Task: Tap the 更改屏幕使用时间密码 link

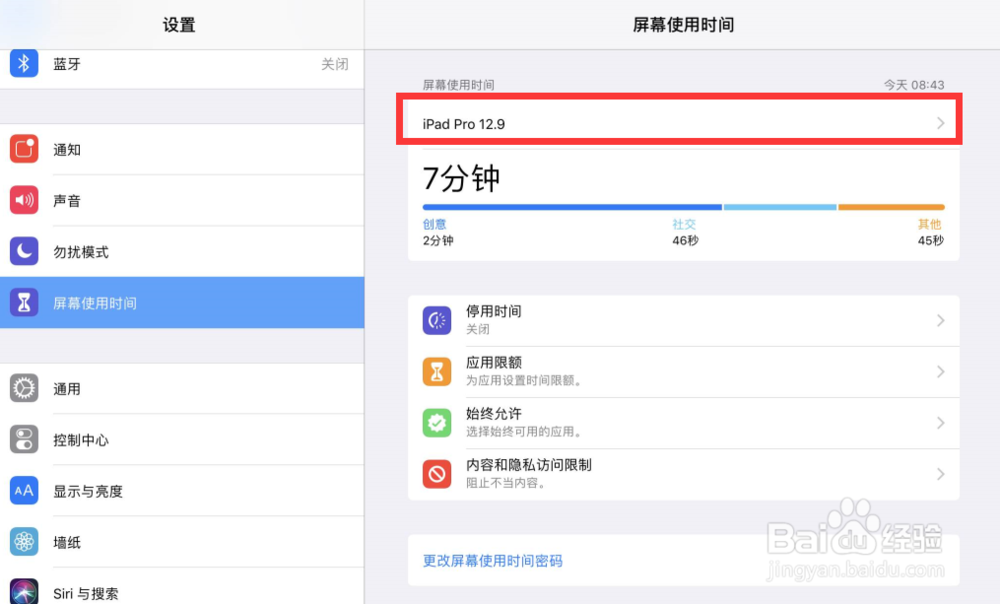Action: click(x=492, y=561)
